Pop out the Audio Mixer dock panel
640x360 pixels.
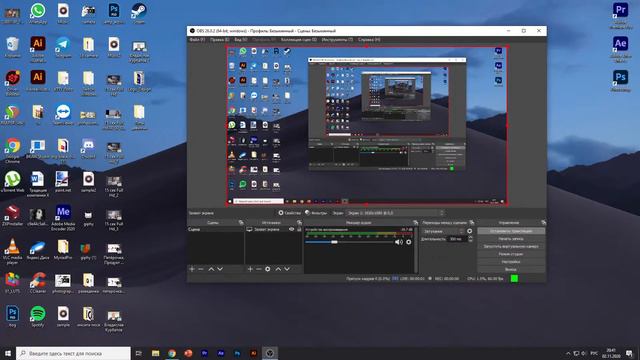point(416,222)
